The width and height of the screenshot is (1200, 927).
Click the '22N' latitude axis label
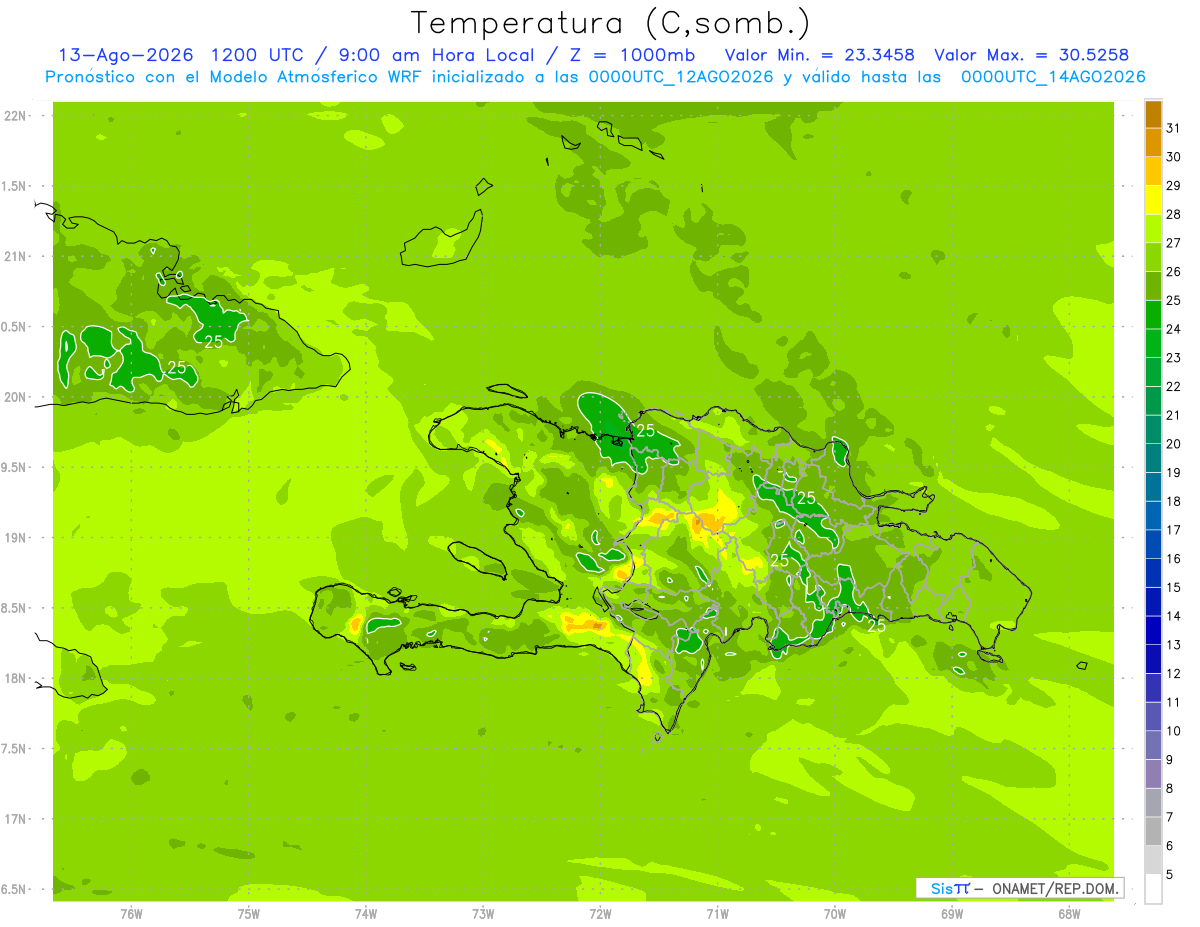coord(15,116)
